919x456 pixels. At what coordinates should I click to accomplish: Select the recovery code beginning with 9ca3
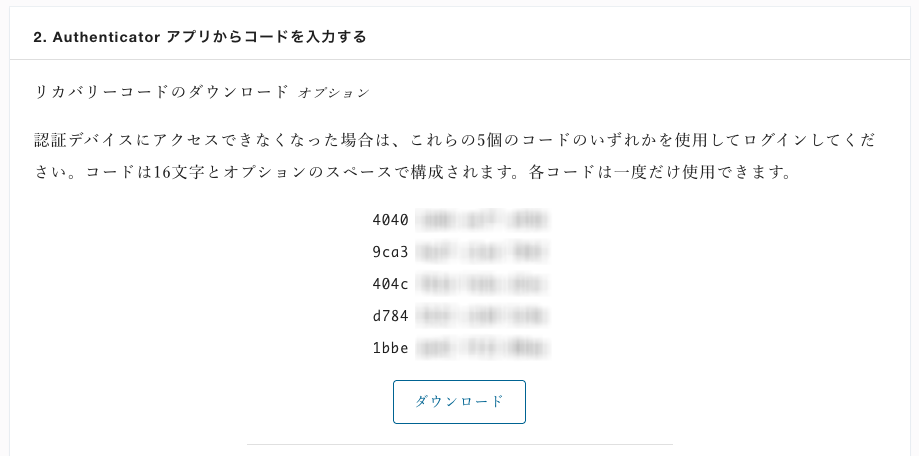pos(460,252)
